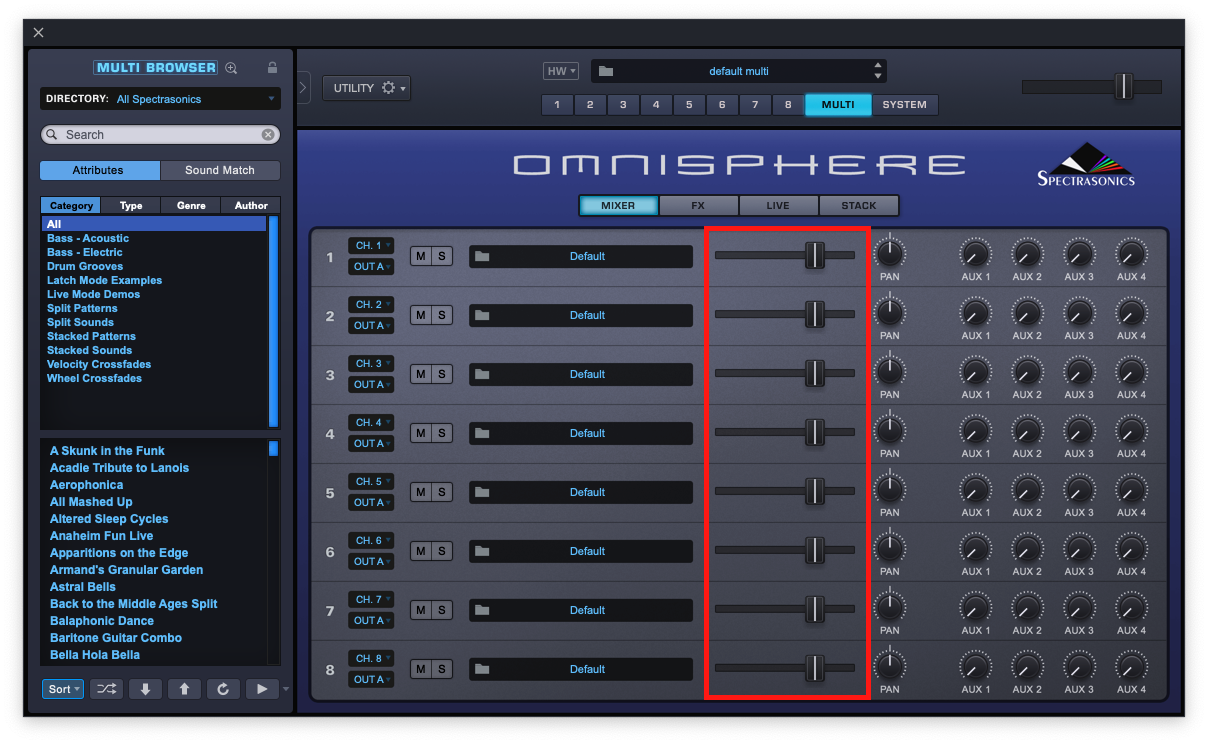Open folder icon on mixer row 3
Viewport: 1208px width, 744px height.
click(x=482, y=374)
